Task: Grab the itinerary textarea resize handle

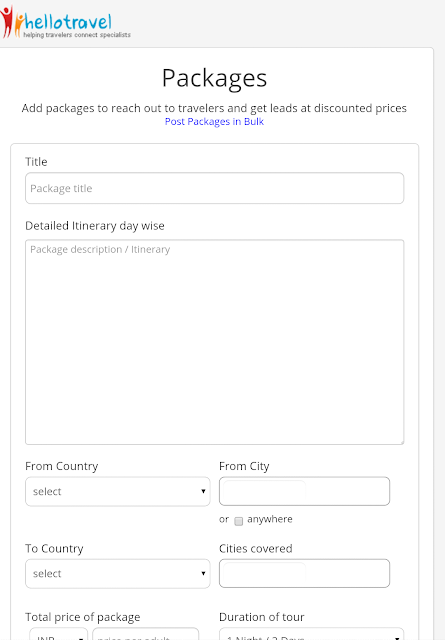Action: tap(402, 442)
